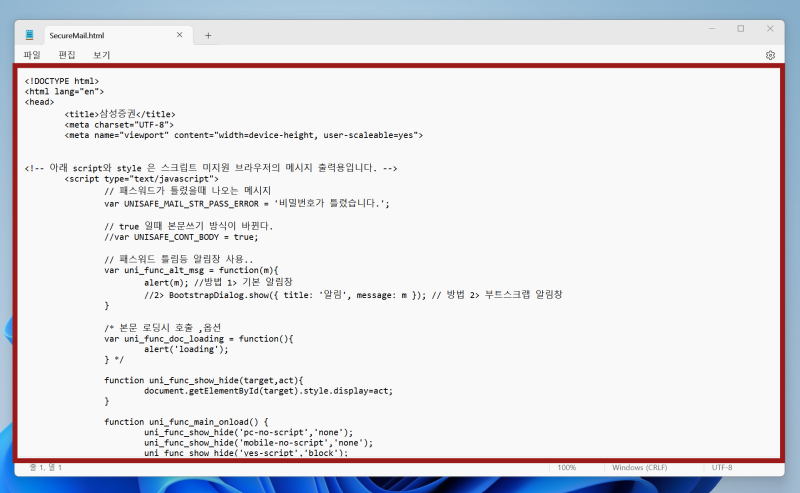Open the 보기 menu
Viewport: 800px width, 493px height.
(x=102, y=55)
